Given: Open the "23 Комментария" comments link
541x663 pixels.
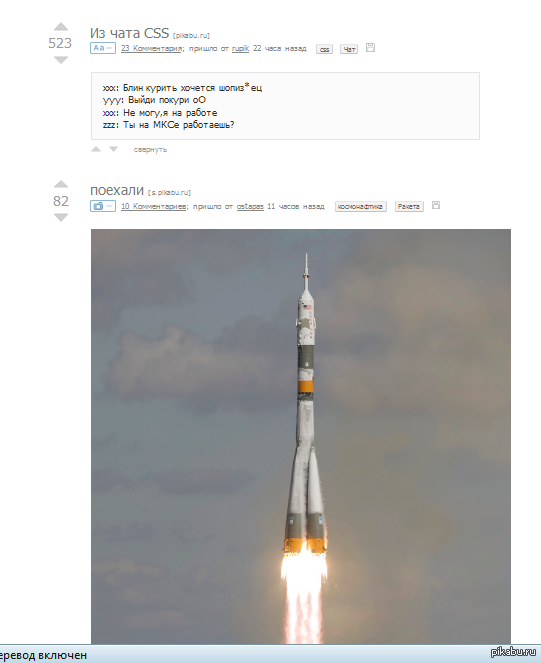Looking at the screenshot, I should click(x=151, y=48).
